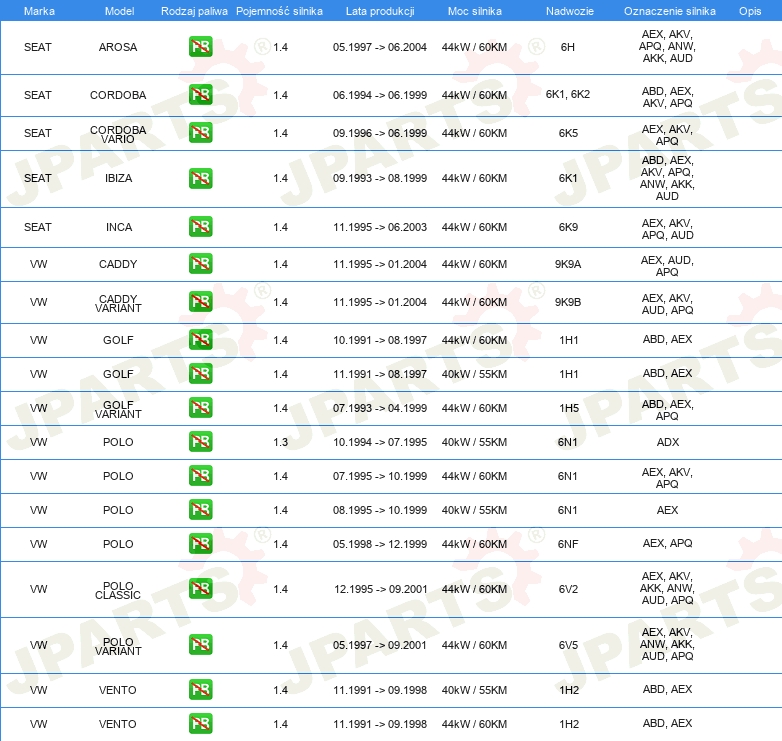This screenshot has width=782, height=741.
Task: Click body code 9K9B
Action: pyautogui.click(x=568, y=302)
